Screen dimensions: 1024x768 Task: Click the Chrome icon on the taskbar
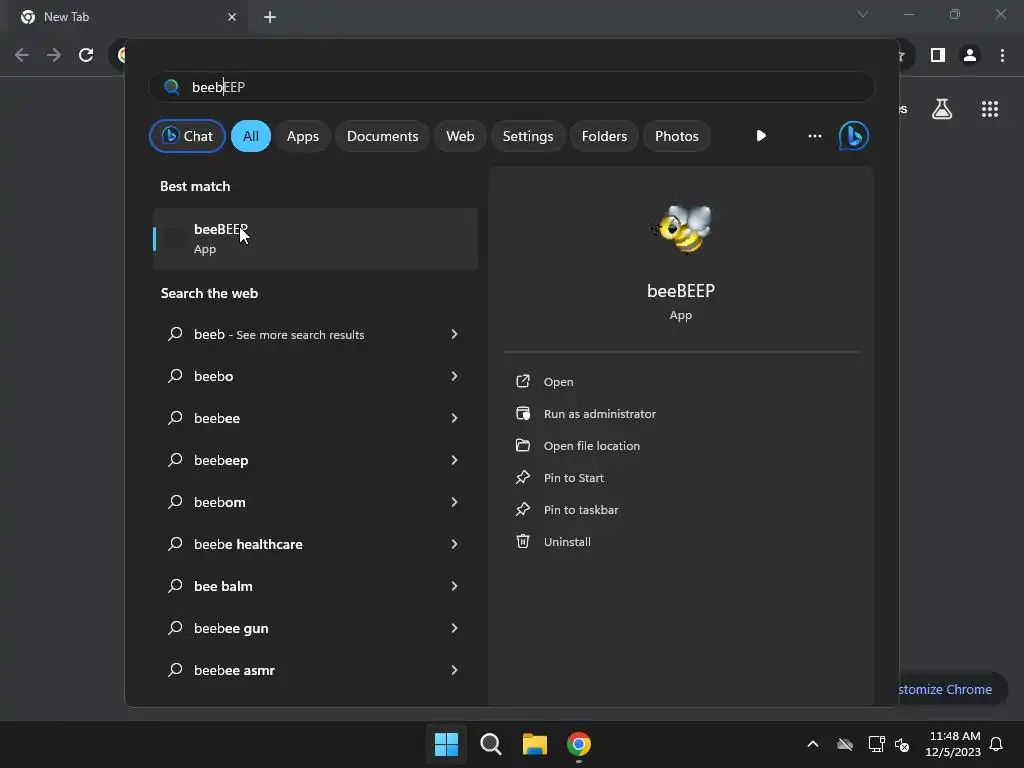[x=579, y=744]
